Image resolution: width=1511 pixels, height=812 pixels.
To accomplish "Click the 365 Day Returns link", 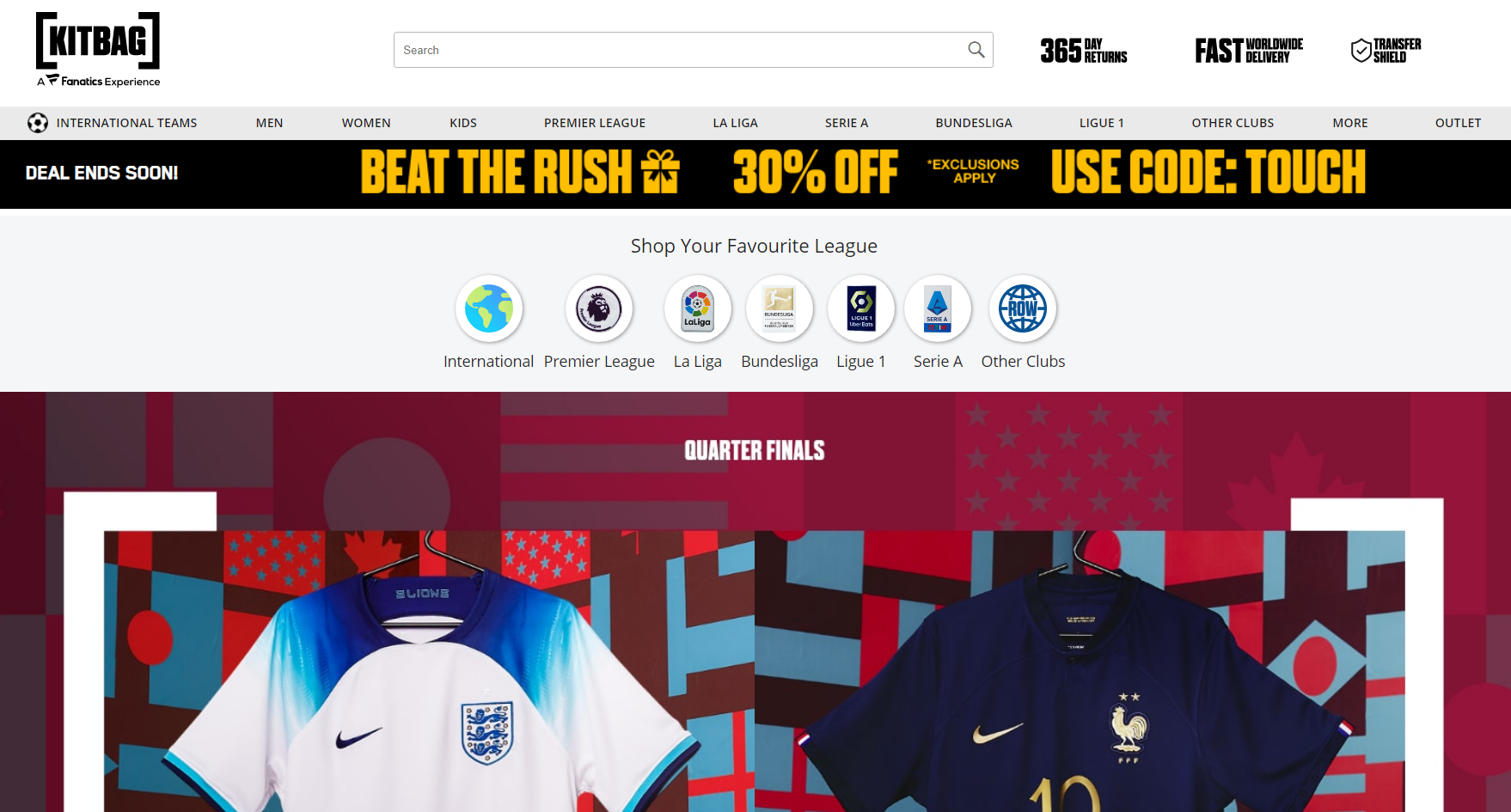I will [1084, 51].
